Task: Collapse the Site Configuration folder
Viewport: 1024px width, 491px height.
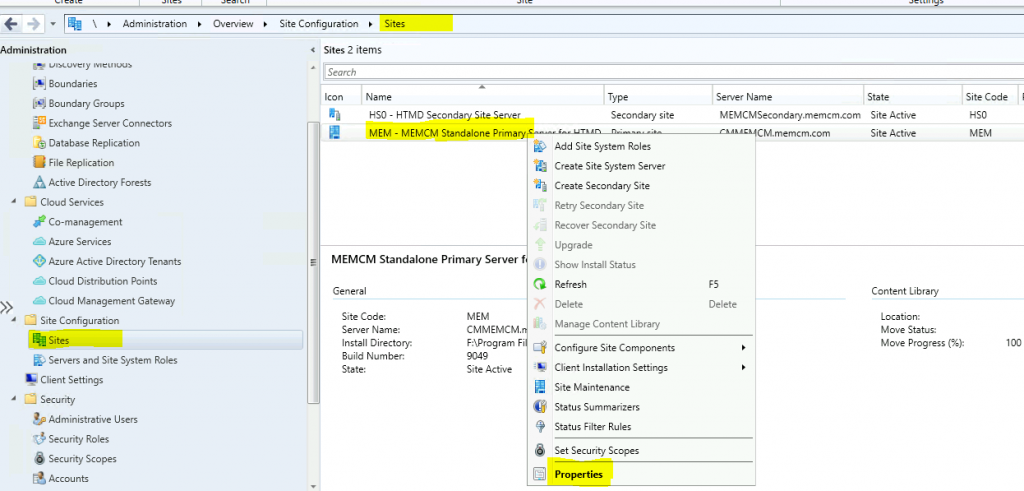Action: click(x=14, y=321)
